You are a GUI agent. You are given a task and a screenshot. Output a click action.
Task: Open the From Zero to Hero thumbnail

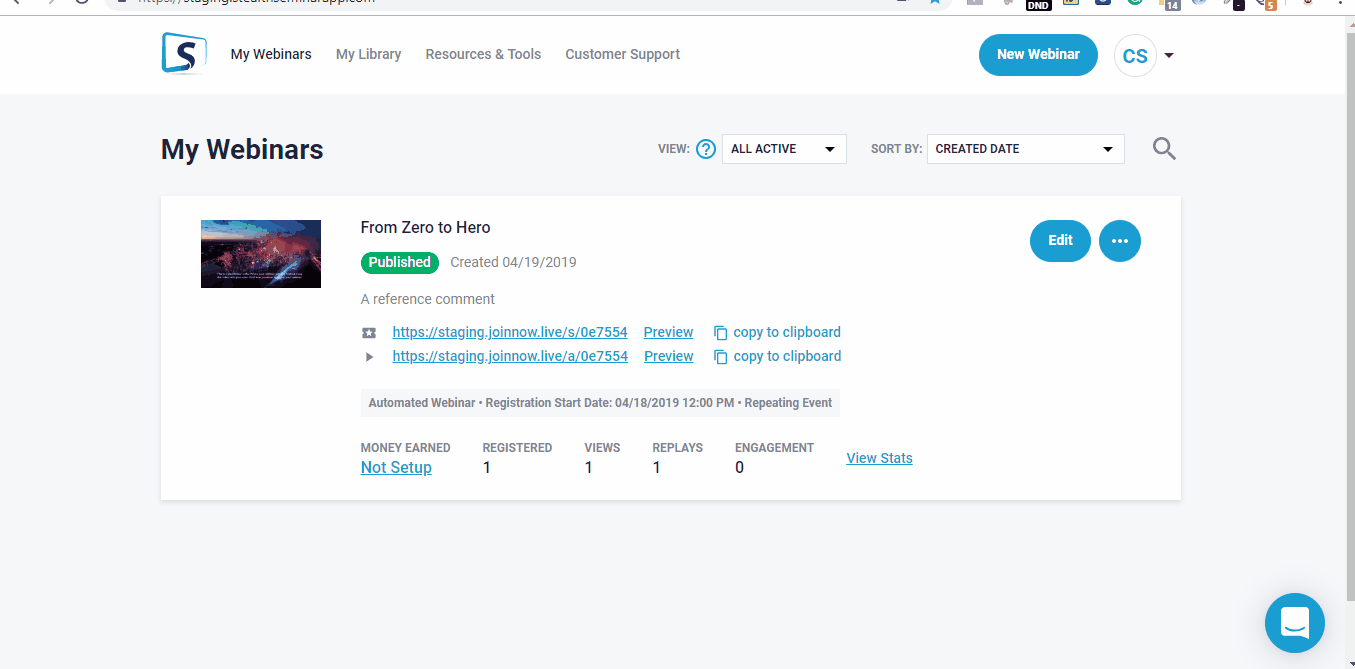[x=261, y=254]
